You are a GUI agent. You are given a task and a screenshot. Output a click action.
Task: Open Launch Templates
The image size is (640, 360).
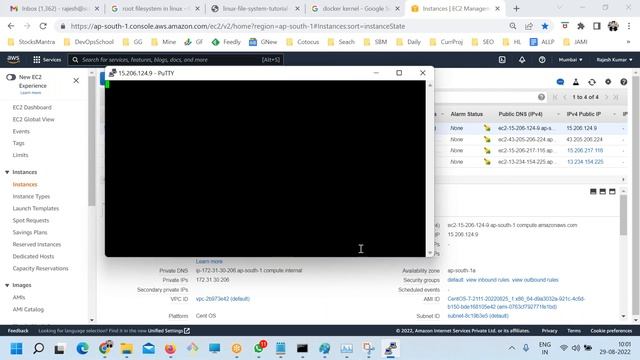click(36, 209)
